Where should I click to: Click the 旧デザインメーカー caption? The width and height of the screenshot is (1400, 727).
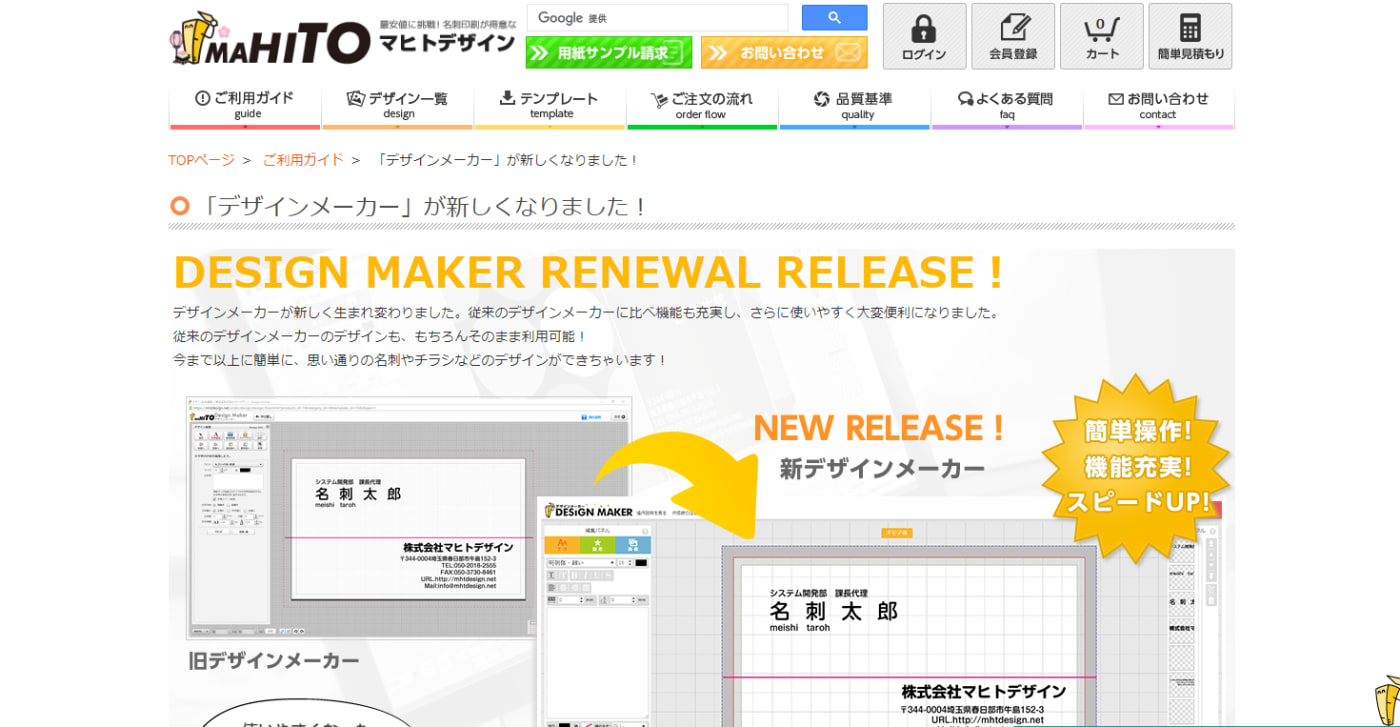coord(274,661)
